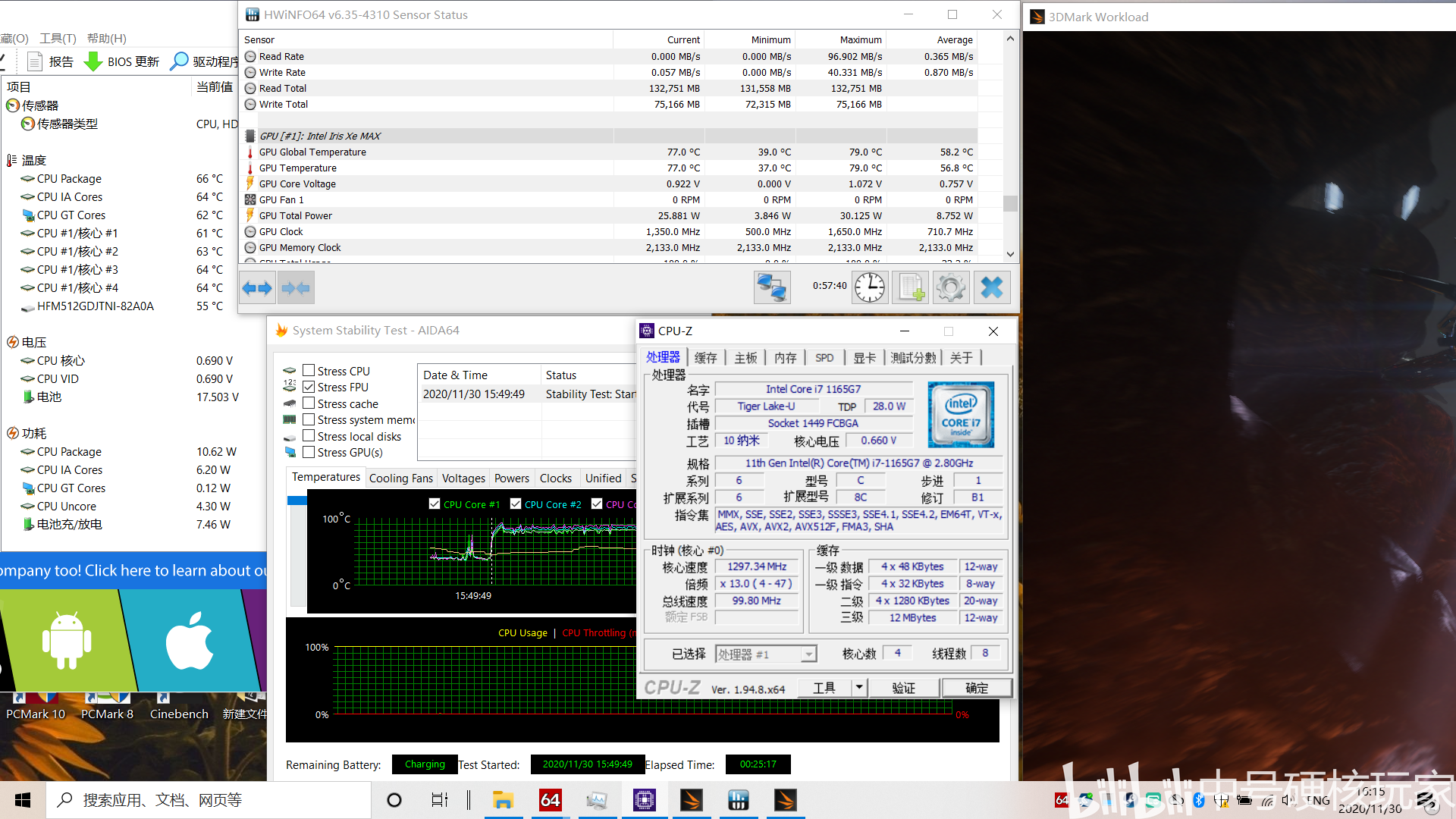This screenshot has width=1456, height=819.
Task: Click the HWiNFO network connection icon
Action: click(x=772, y=287)
